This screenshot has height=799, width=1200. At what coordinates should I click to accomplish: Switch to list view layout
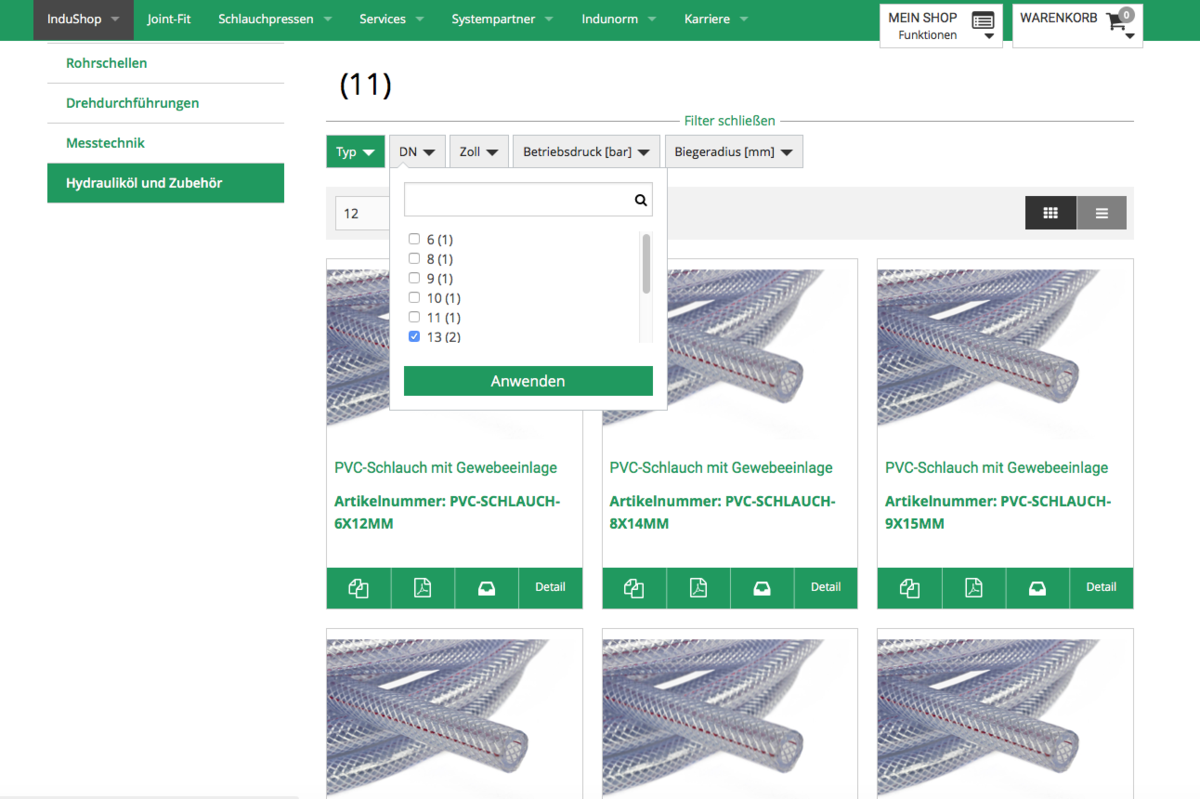1101,213
